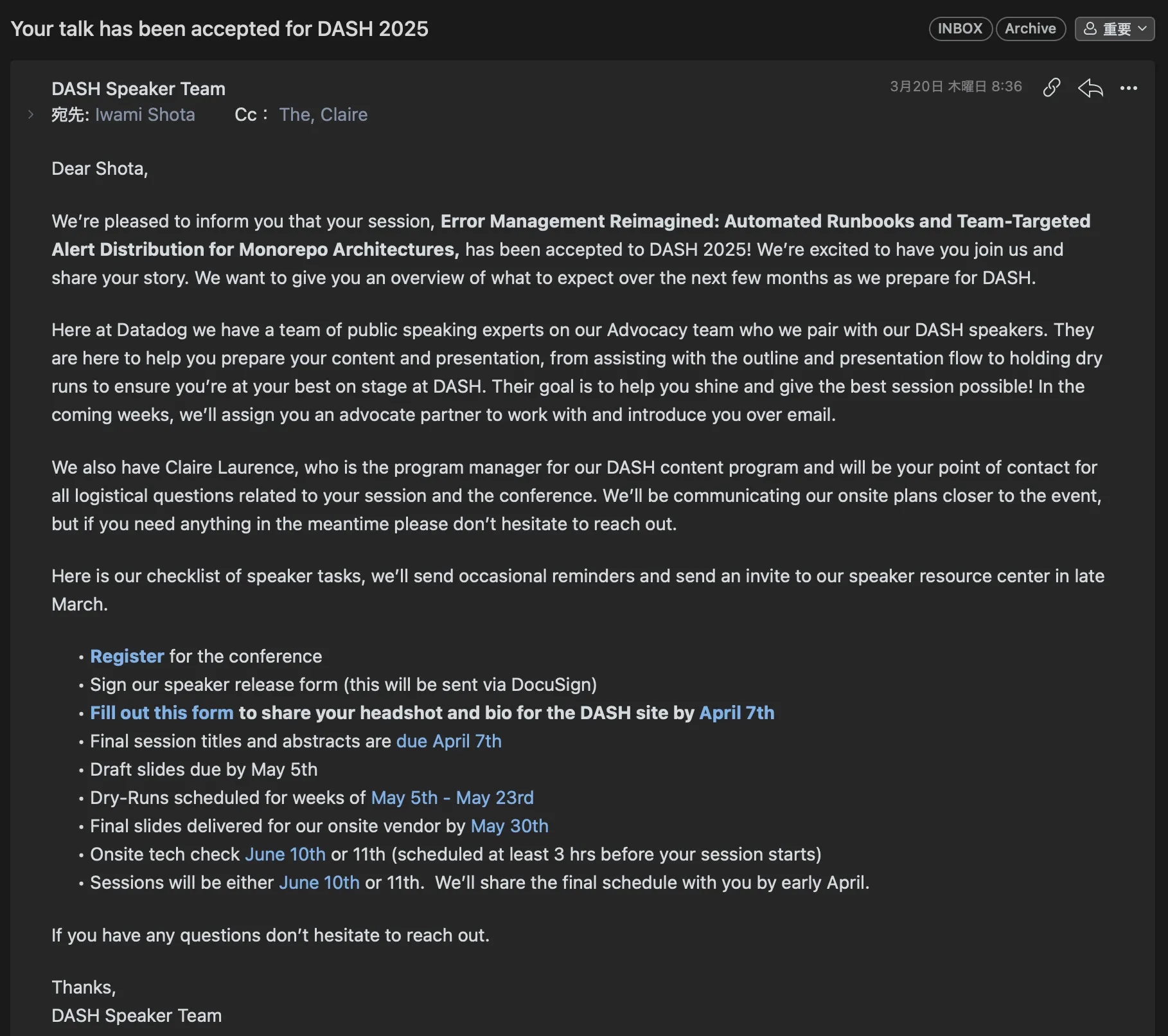Select the Archive label tag
Screen dimensions: 1168x1036
[1031, 29]
